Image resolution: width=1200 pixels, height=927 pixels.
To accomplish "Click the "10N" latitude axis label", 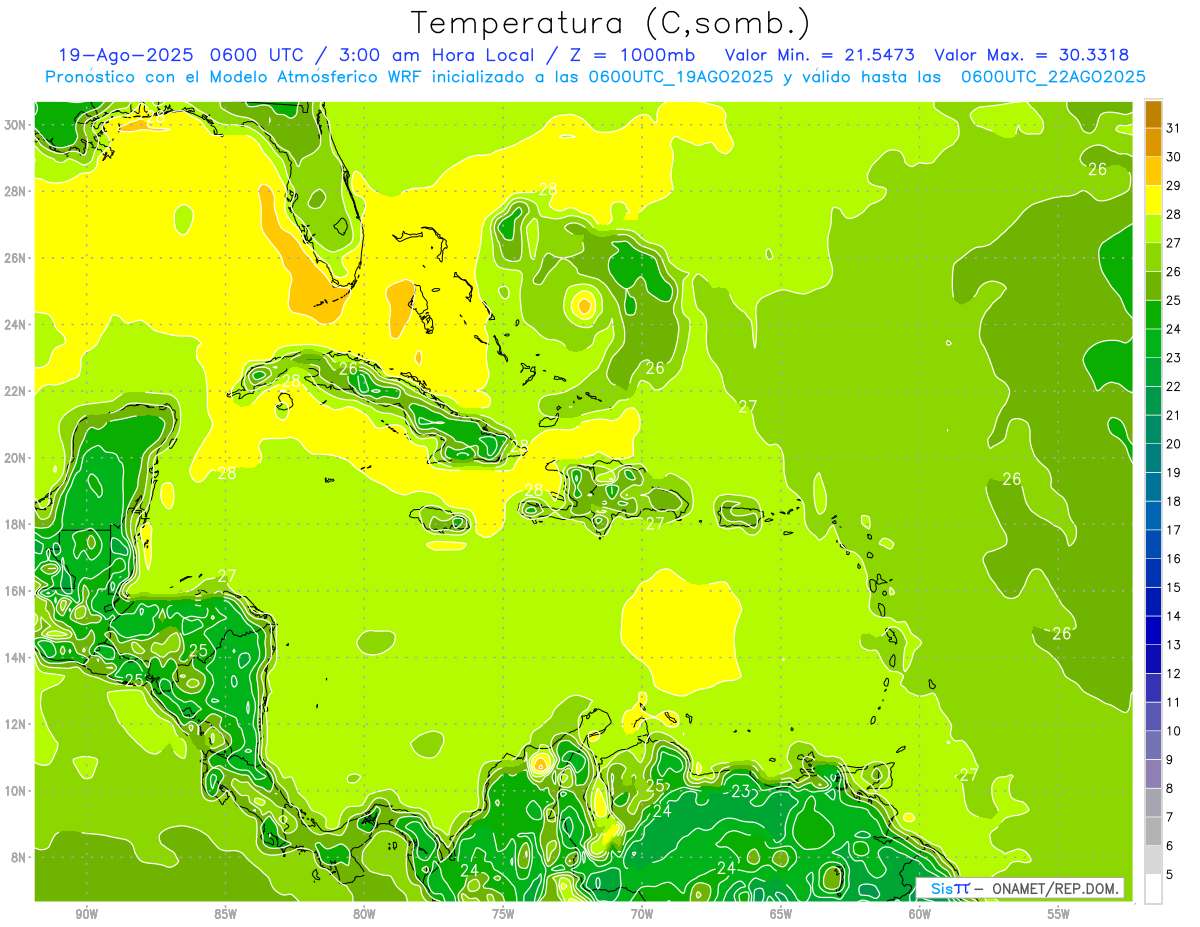I will pos(15,791).
